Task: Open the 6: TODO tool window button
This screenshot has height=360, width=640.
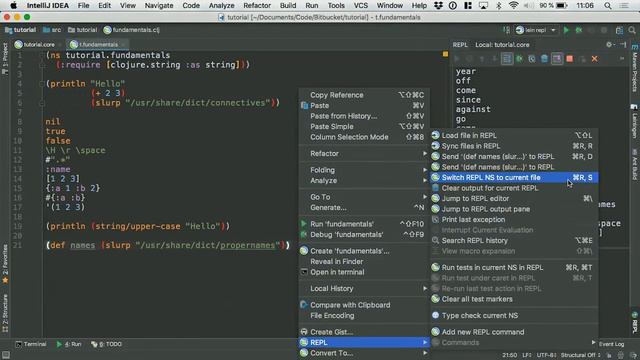Action: [x=106, y=344]
